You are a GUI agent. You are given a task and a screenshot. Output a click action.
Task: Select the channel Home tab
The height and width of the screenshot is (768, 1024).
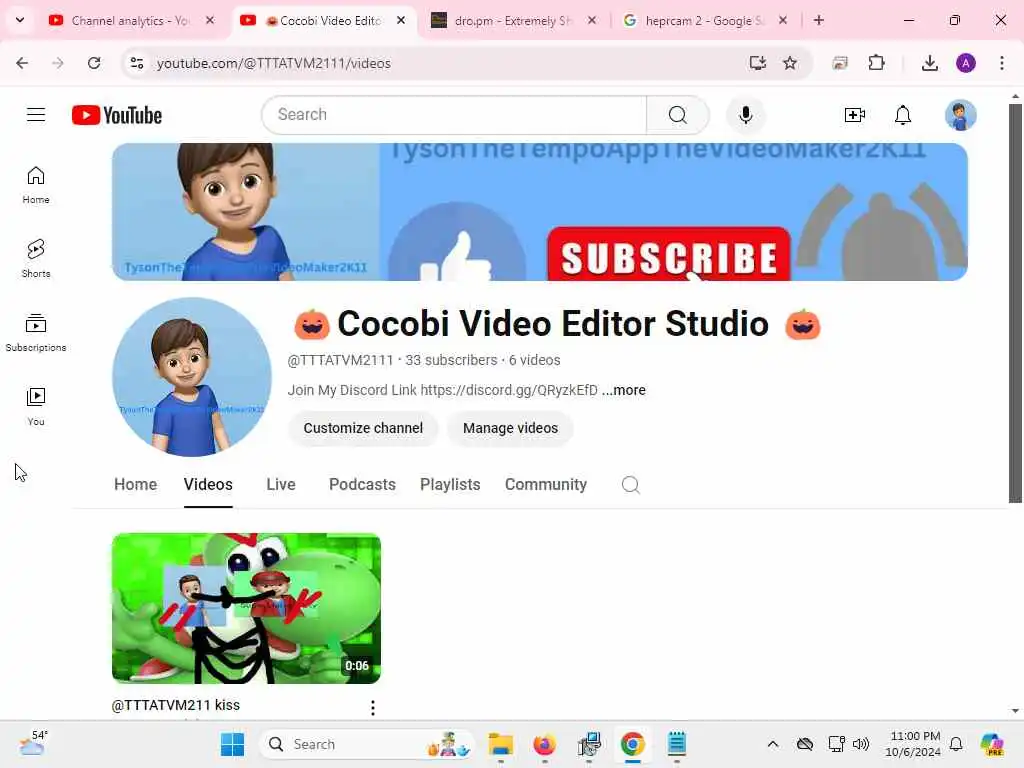click(136, 485)
